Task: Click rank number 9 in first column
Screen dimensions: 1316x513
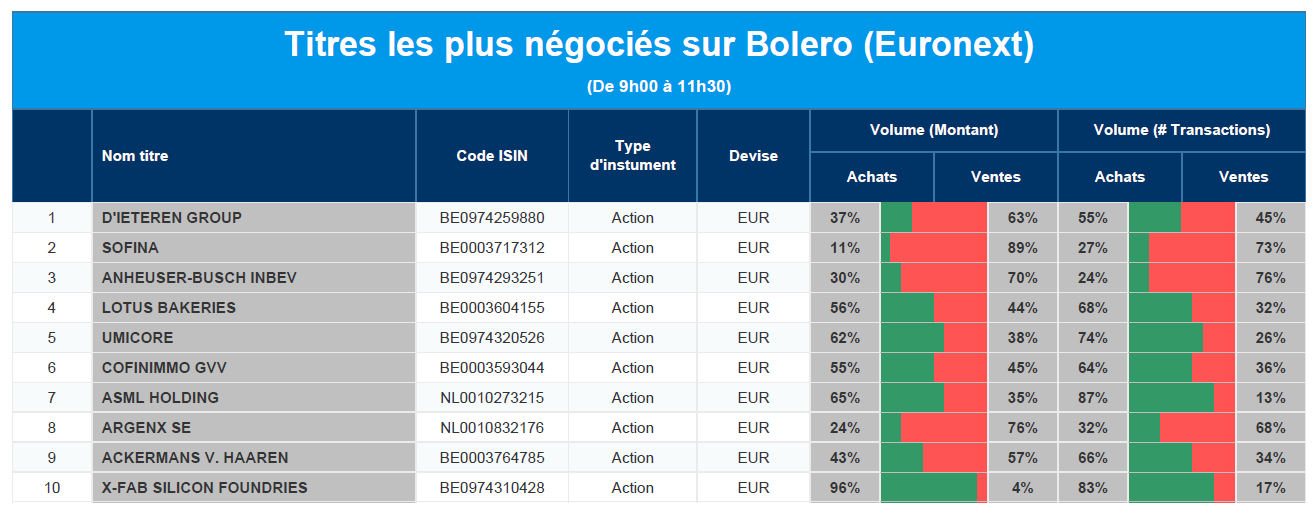Action: (52, 458)
